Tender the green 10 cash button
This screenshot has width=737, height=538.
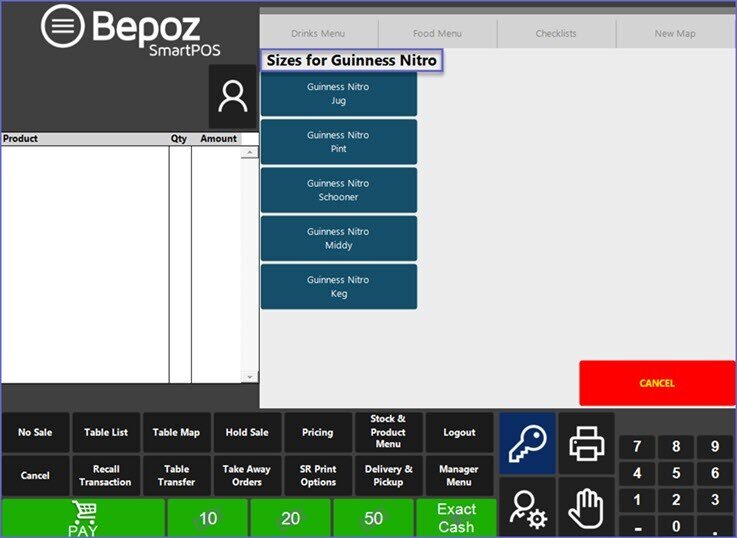pyautogui.click(x=208, y=518)
